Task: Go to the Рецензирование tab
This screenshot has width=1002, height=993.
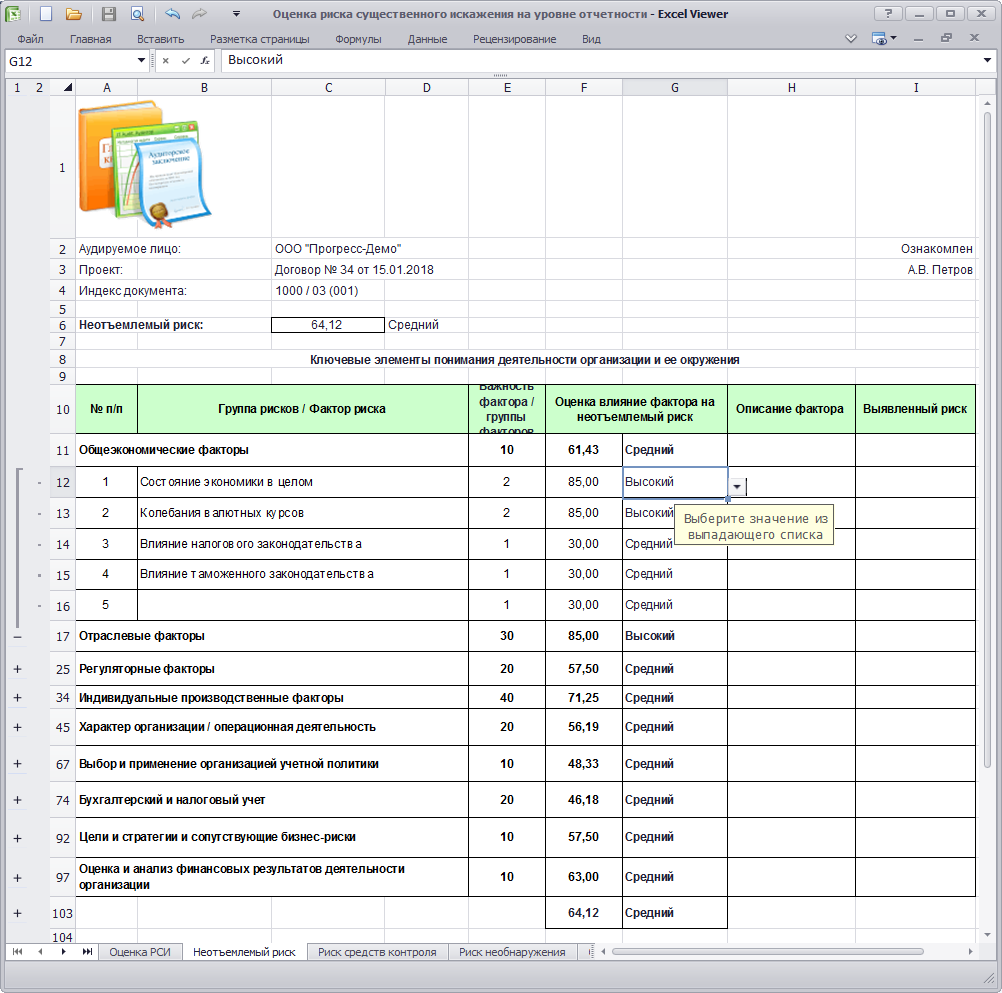Action: [514, 39]
